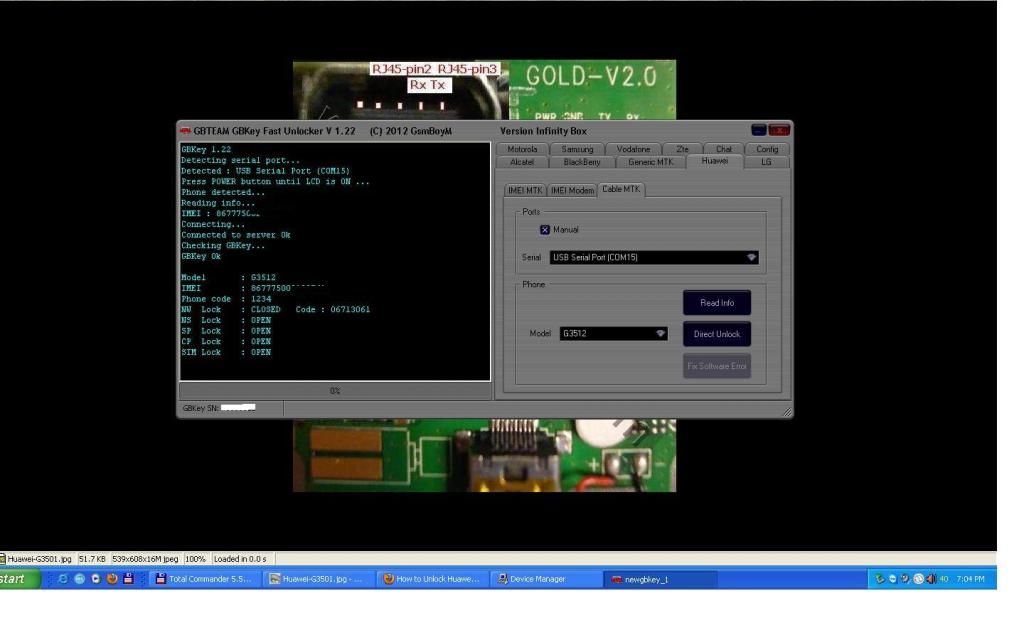The image size is (1024, 640).
Task: Click the Huawei tab
Action: [714, 161]
